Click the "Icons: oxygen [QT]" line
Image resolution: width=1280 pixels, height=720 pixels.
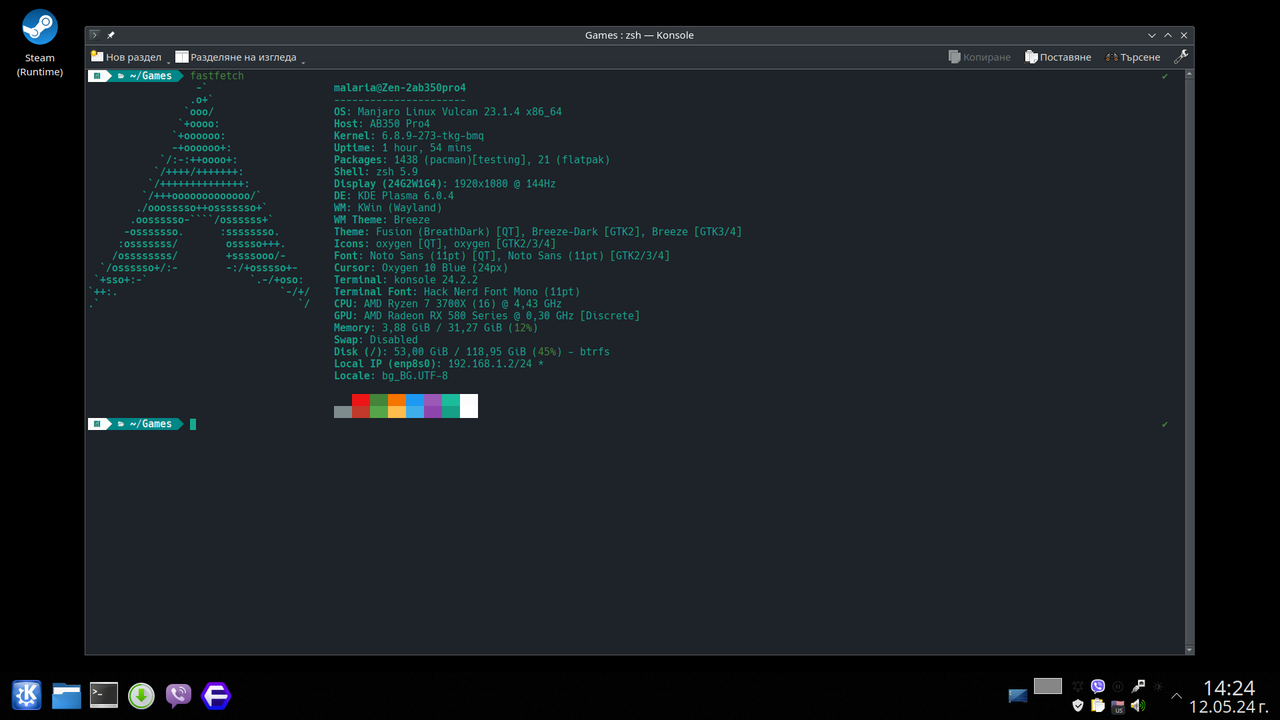pos(445,244)
